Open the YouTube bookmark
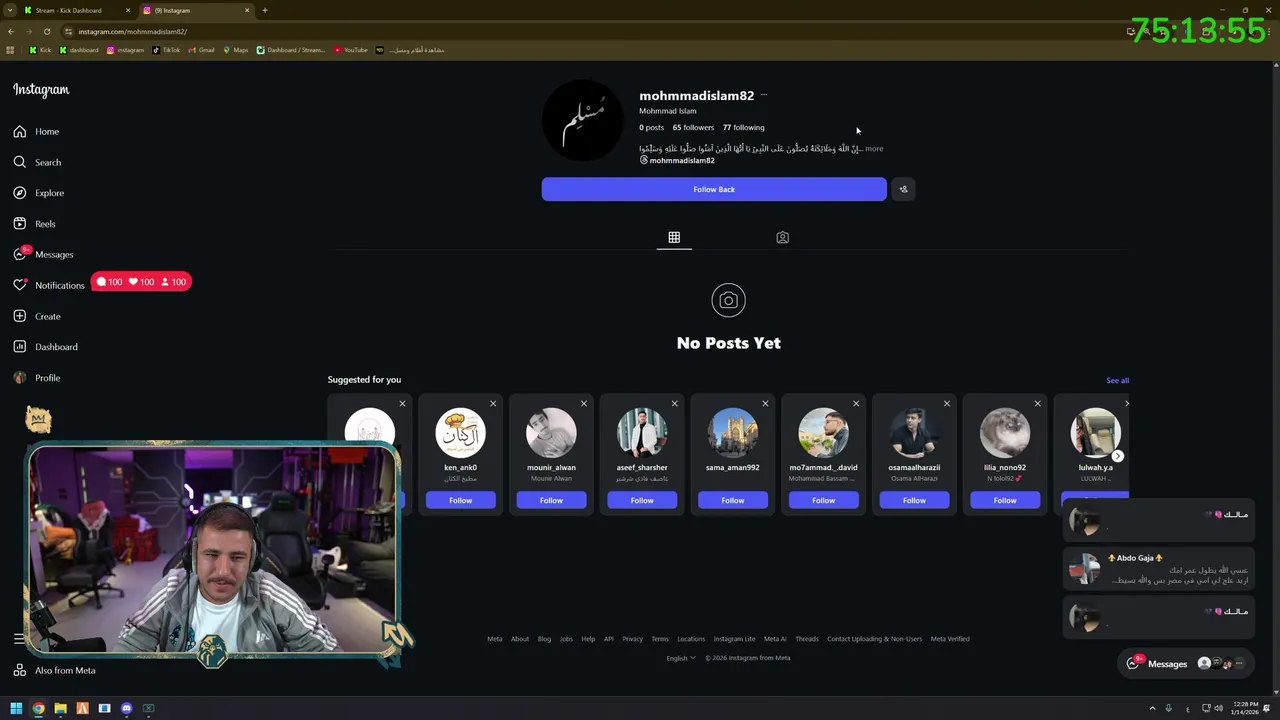The height and width of the screenshot is (720, 1280). (x=351, y=50)
